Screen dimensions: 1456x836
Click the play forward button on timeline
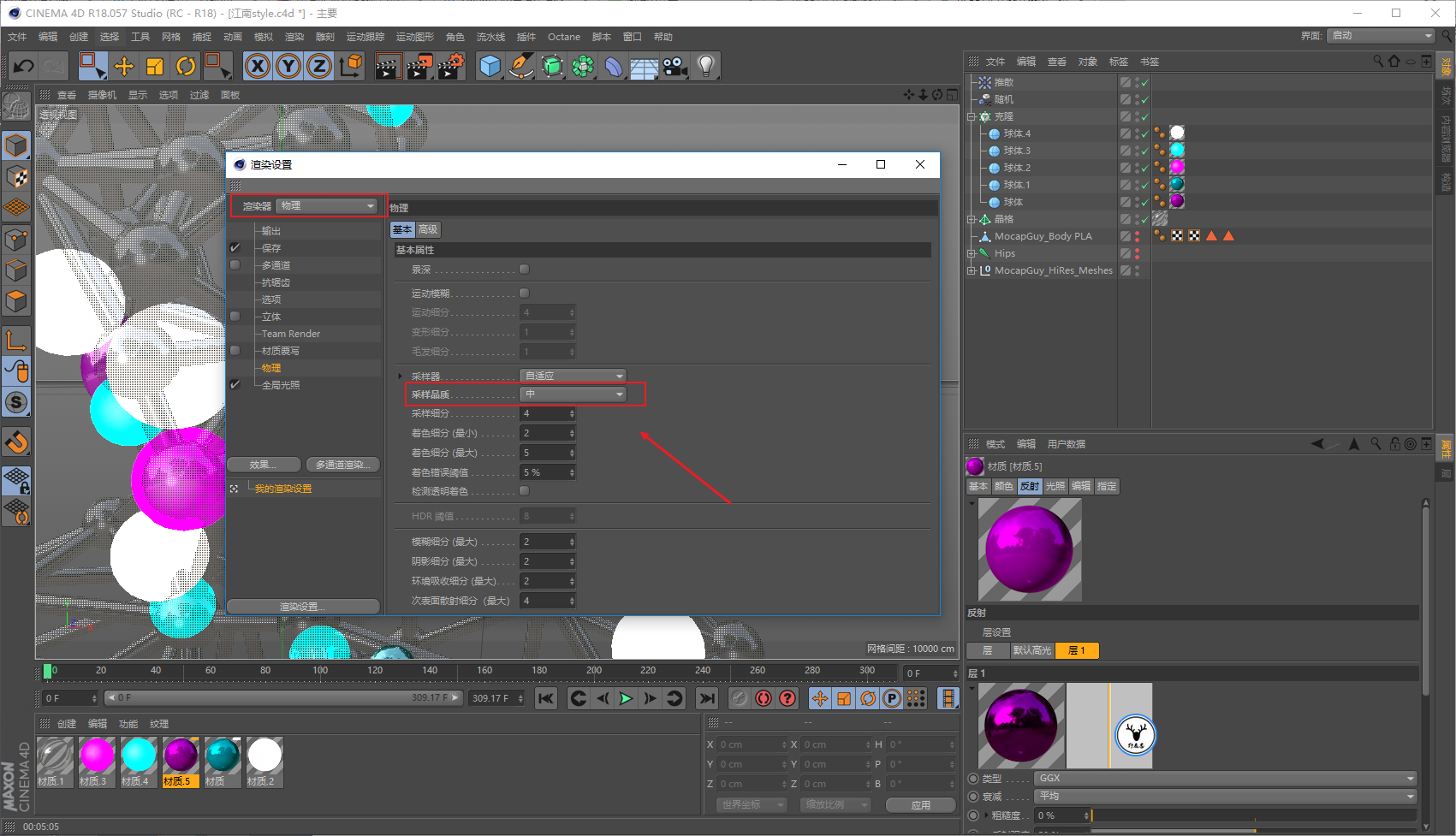point(627,699)
